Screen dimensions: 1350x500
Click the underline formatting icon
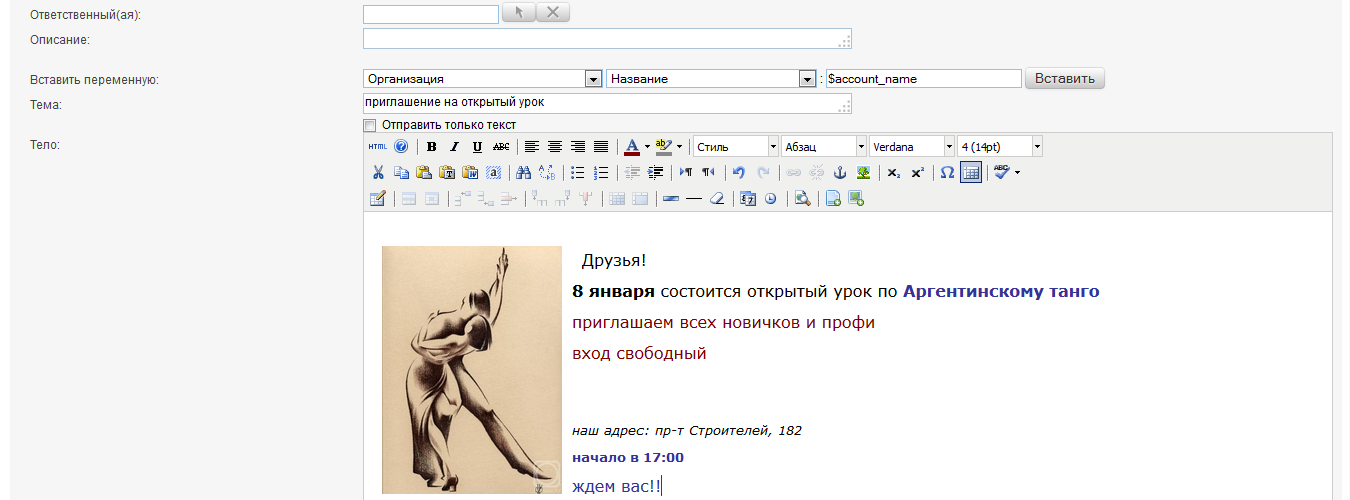[477, 147]
